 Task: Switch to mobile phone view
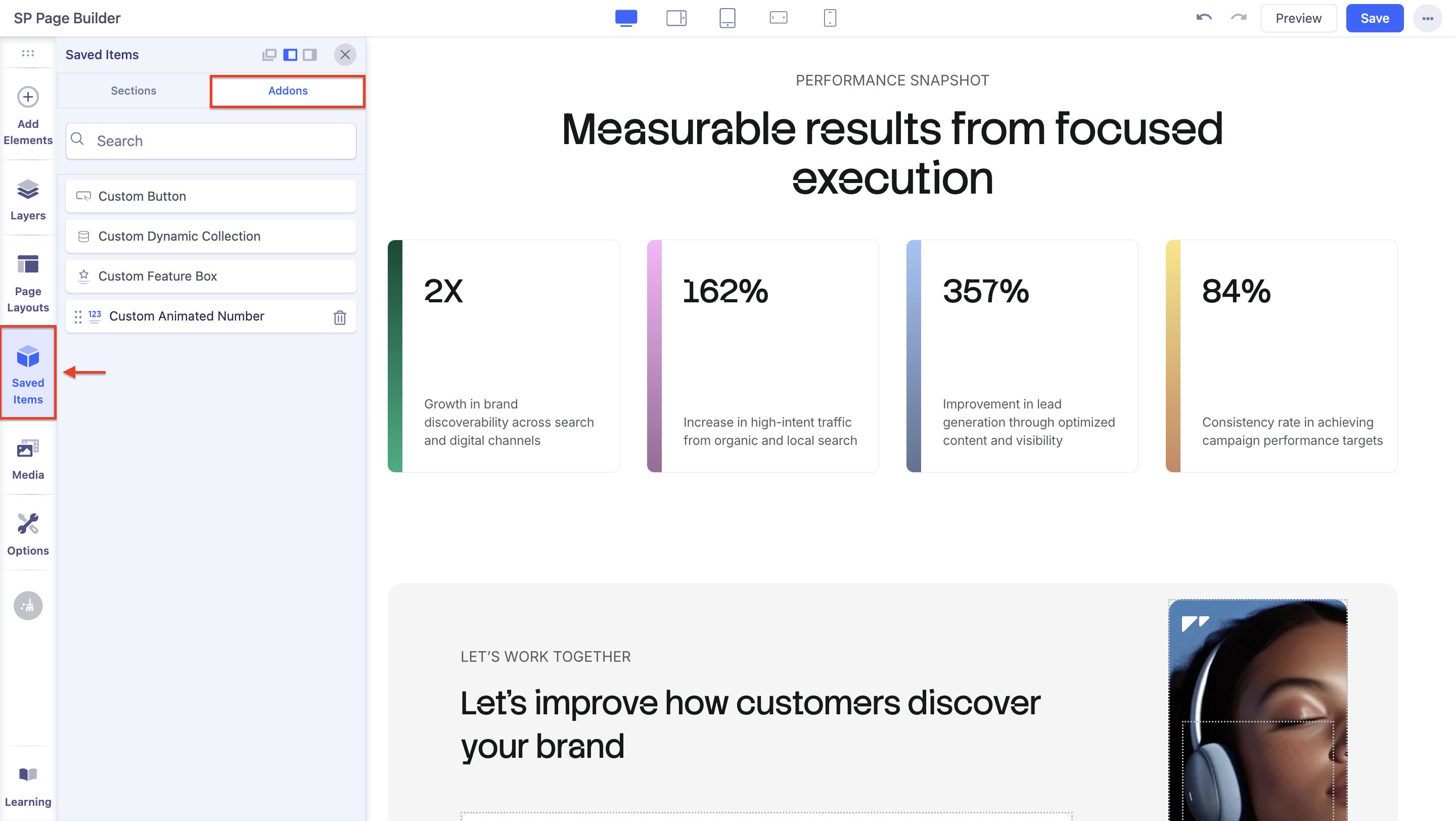click(829, 18)
